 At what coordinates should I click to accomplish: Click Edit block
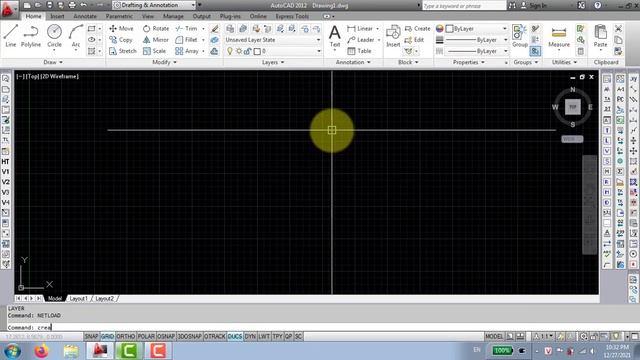click(x=414, y=40)
